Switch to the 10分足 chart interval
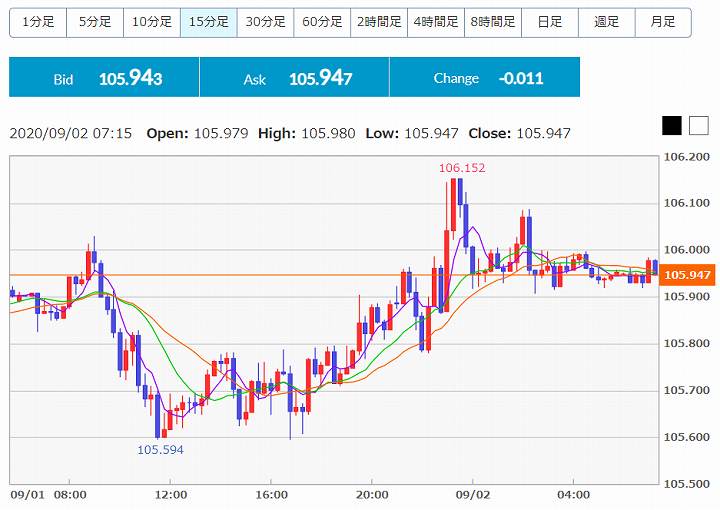This screenshot has height=510, width=720. (152, 22)
